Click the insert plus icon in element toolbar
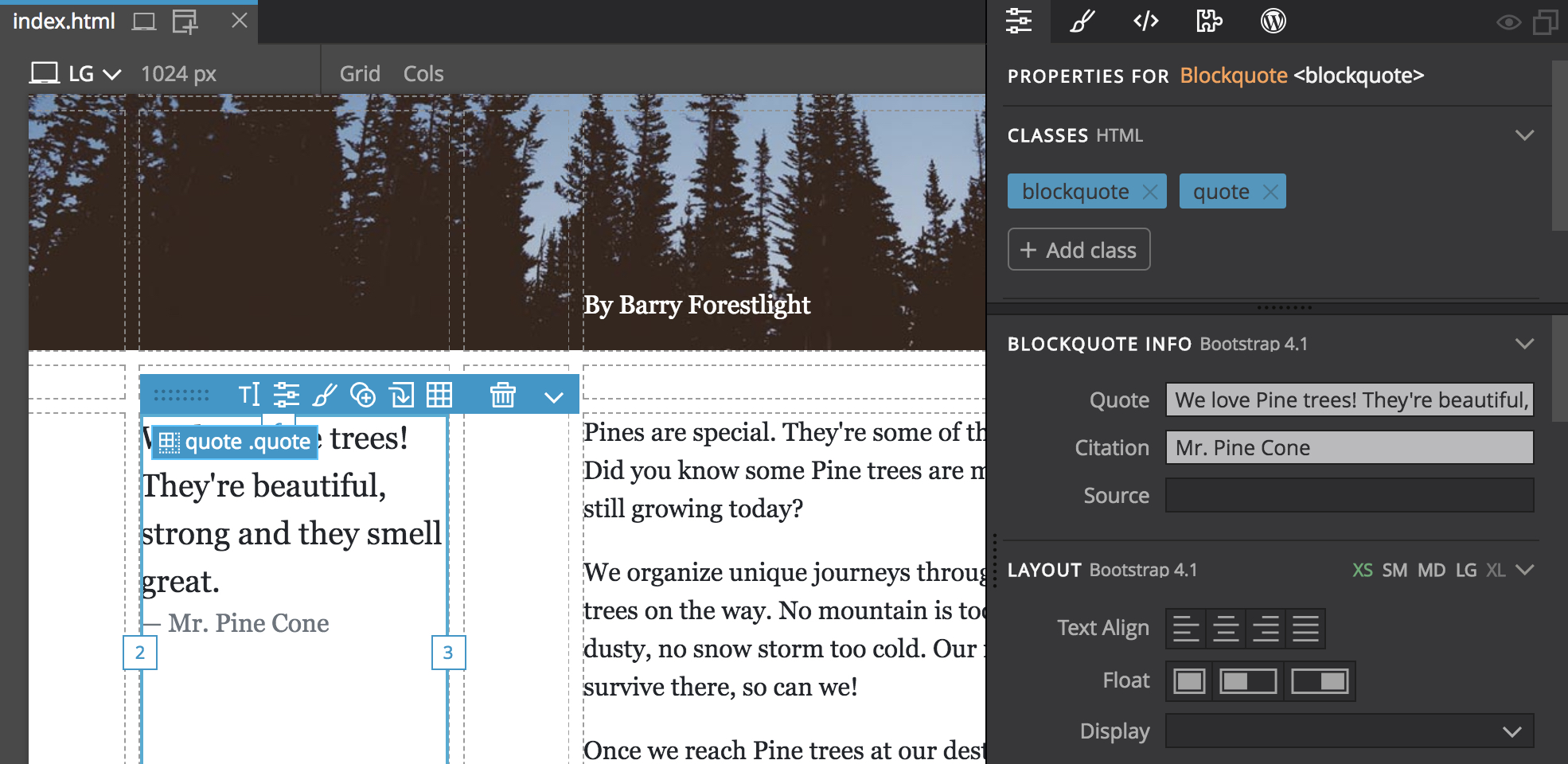This screenshot has height=764, width=1568. coord(363,394)
